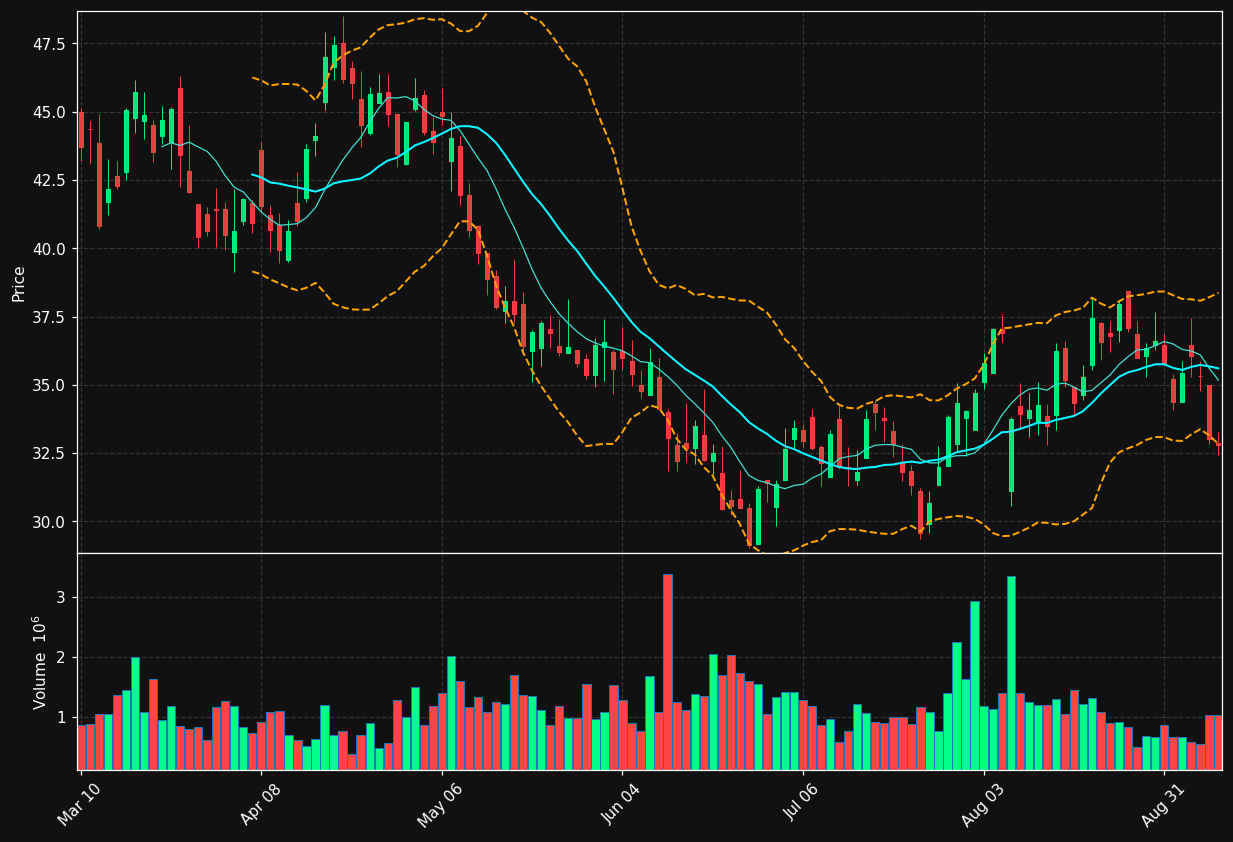Click the Jun 04 date label

coord(620,806)
